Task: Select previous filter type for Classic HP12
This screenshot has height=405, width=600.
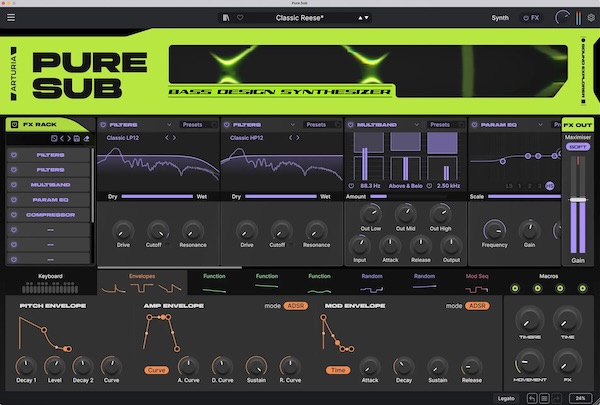Action: (290, 138)
